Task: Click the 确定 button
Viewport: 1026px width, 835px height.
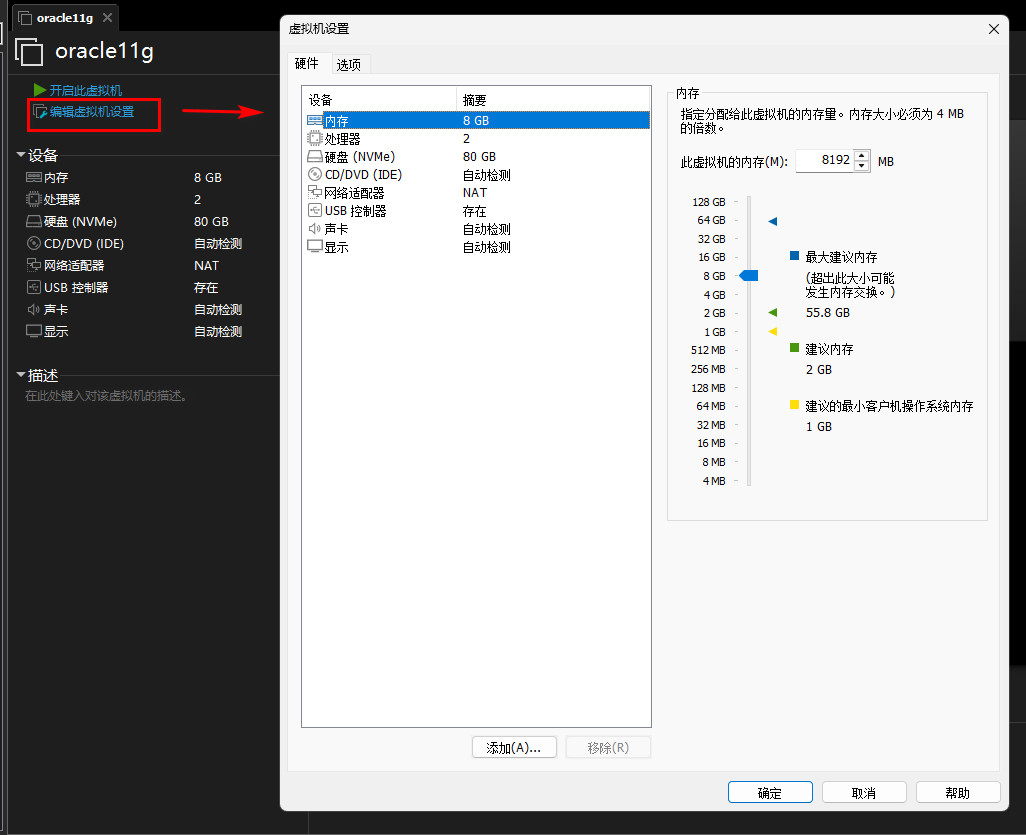Action: [x=770, y=793]
